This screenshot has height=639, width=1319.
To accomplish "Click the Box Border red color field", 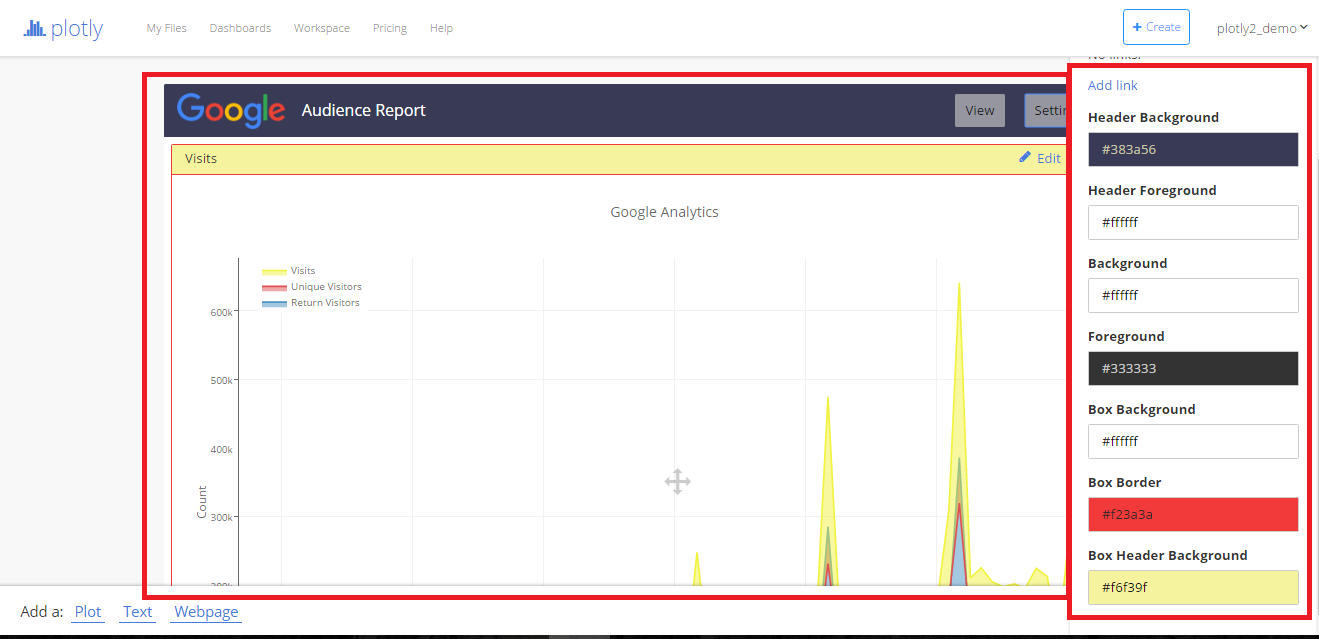I will coord(1193,514).
